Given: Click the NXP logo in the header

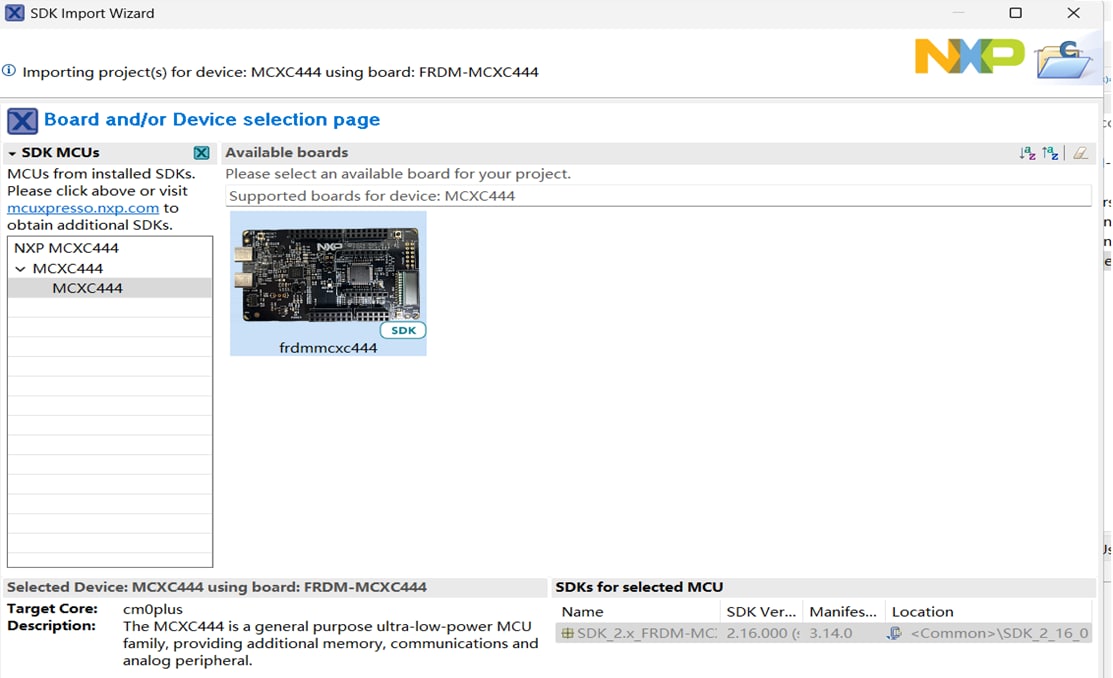Looking at the screenshot, I should pos(969,56).
